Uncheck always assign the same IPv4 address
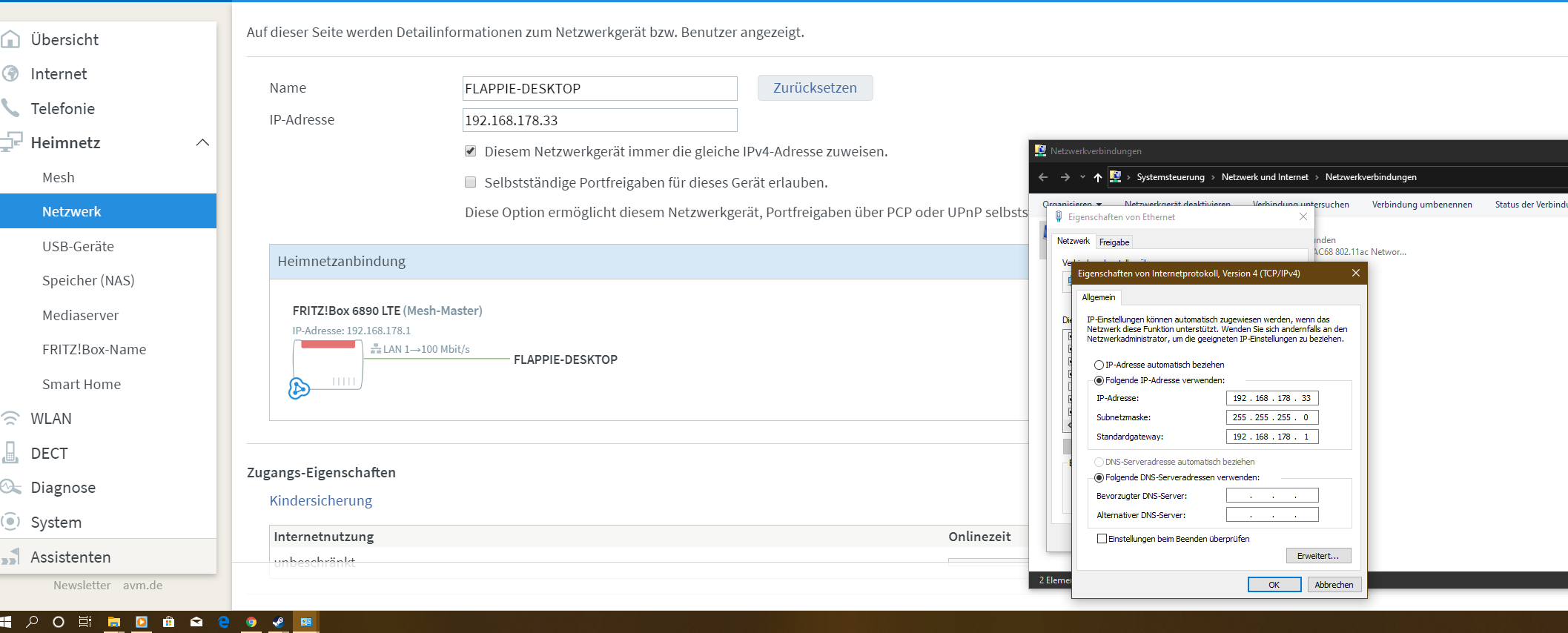The width and height of the screenshot is (1568, 633). point(470,151)
